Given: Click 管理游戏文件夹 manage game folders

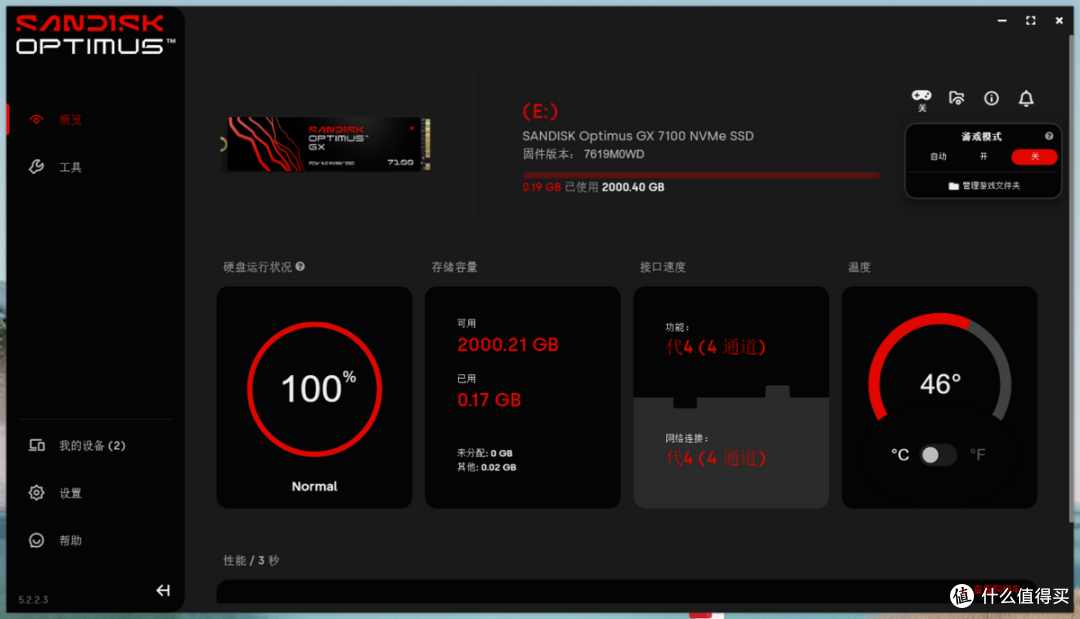Looking at the screenshot, I should (984, 186).
